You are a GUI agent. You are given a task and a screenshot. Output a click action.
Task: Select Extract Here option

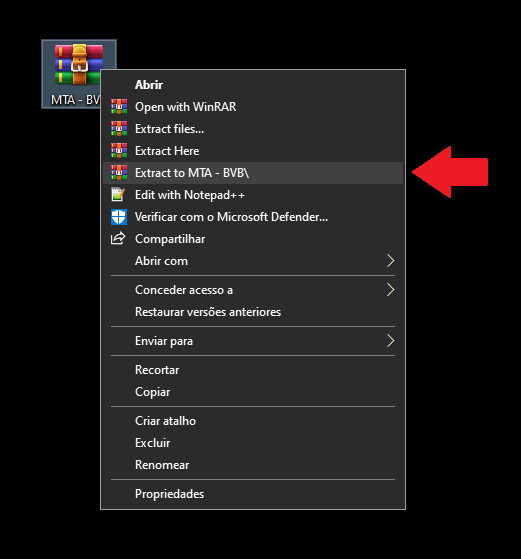[253, 151]
